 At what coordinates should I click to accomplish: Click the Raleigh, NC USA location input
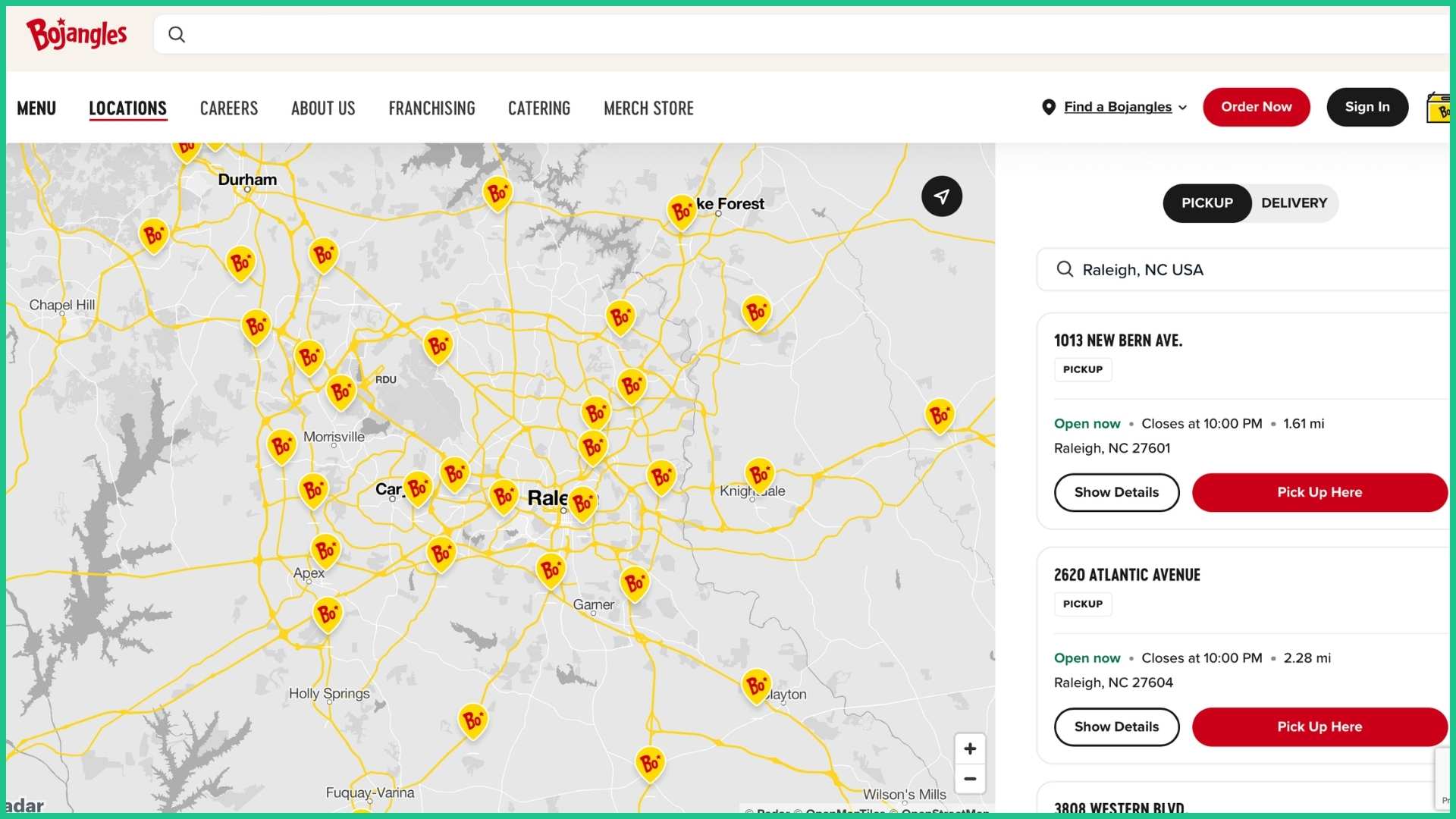(x=1244, y=269)
